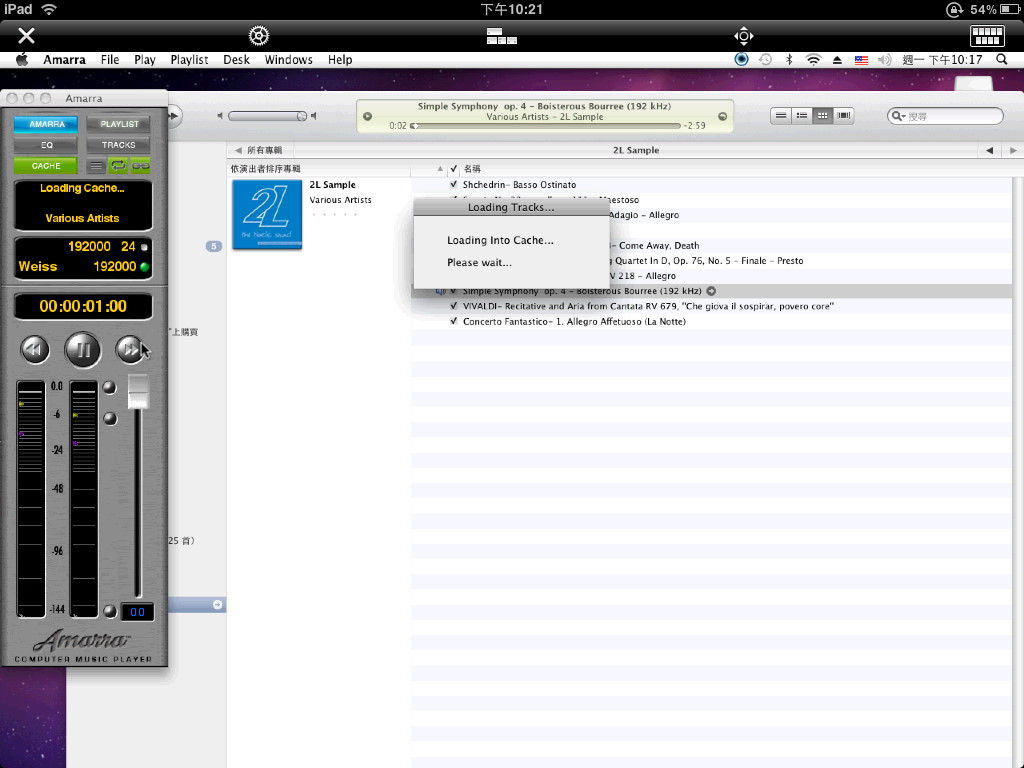1024x768 pixels.
Task: Switch iTunes to grid view
Action: click(823, 116)
